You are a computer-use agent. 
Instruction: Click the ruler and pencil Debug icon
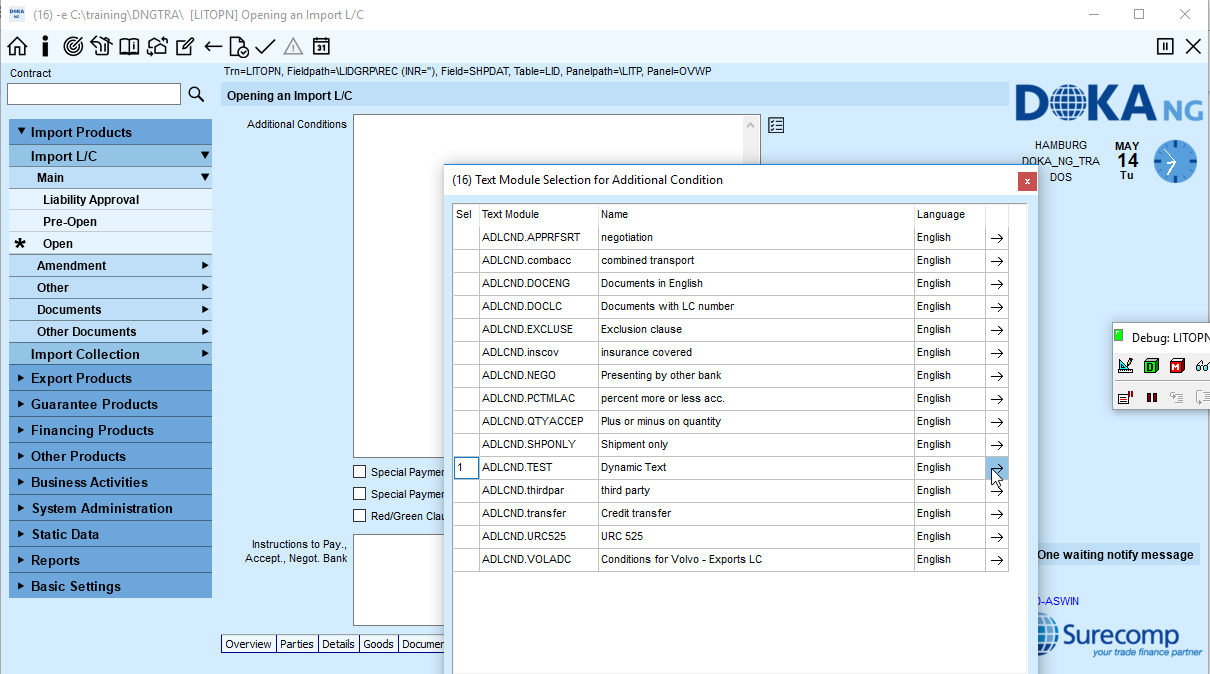point(1125,365)
